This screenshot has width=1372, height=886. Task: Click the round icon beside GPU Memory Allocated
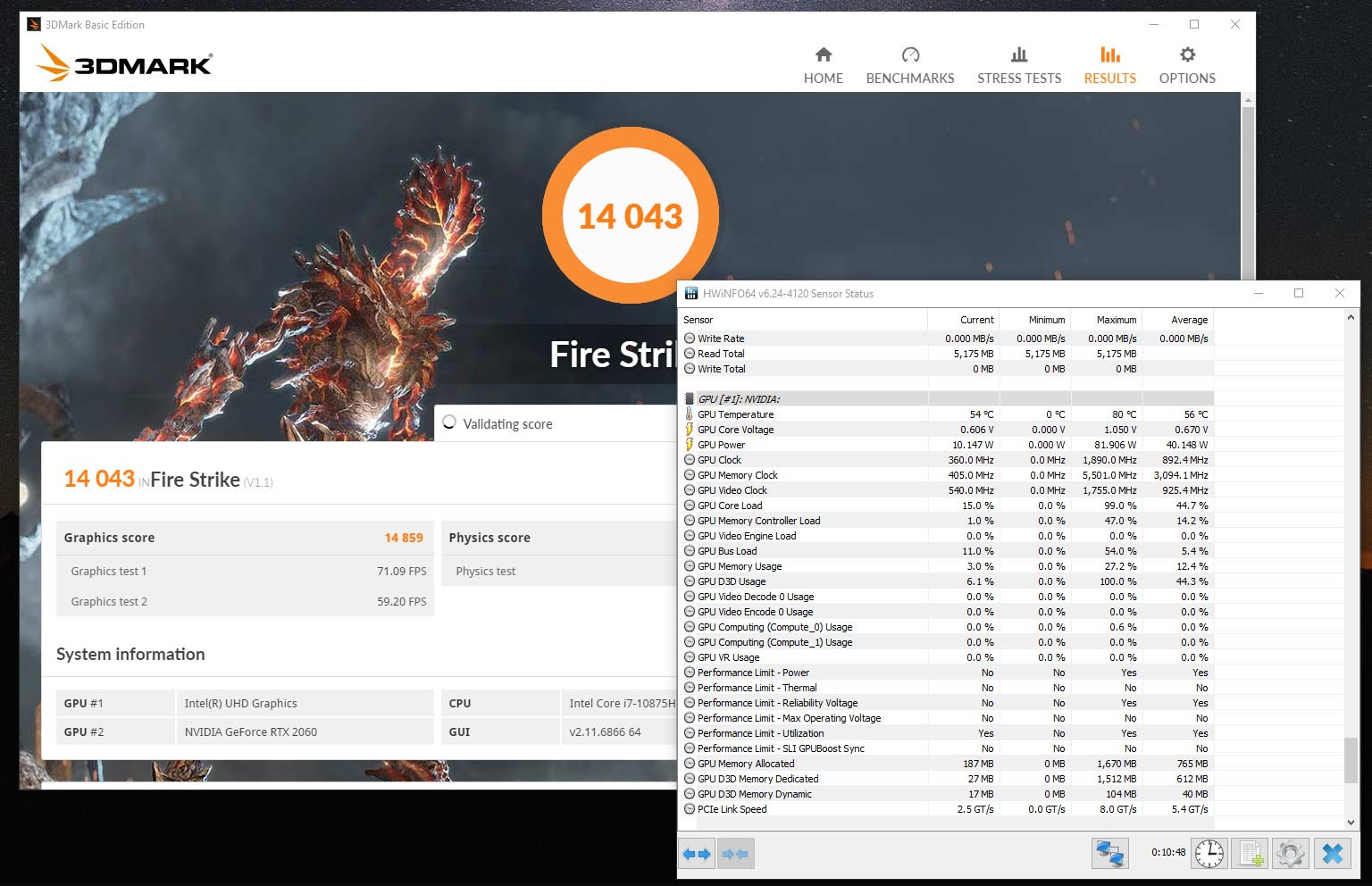tap(690, 764)
